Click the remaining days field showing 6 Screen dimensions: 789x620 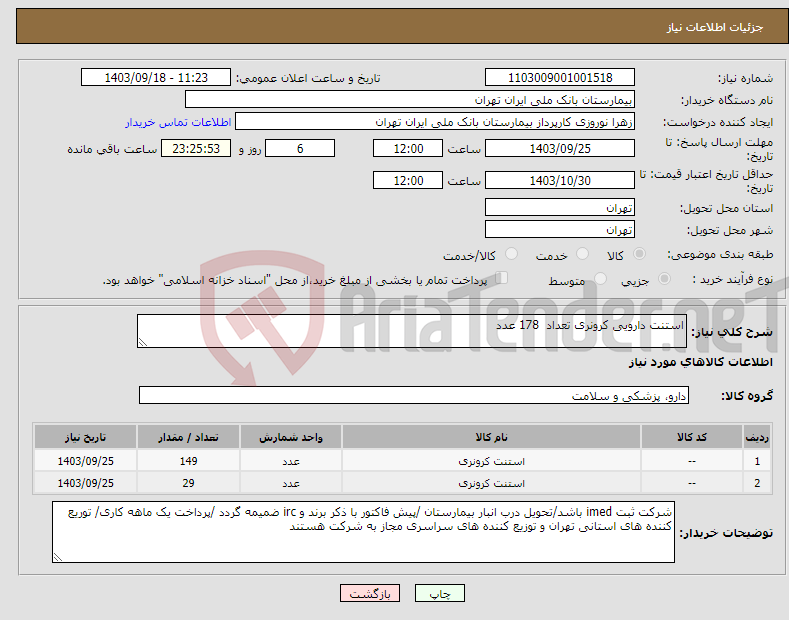click(300, 148)
